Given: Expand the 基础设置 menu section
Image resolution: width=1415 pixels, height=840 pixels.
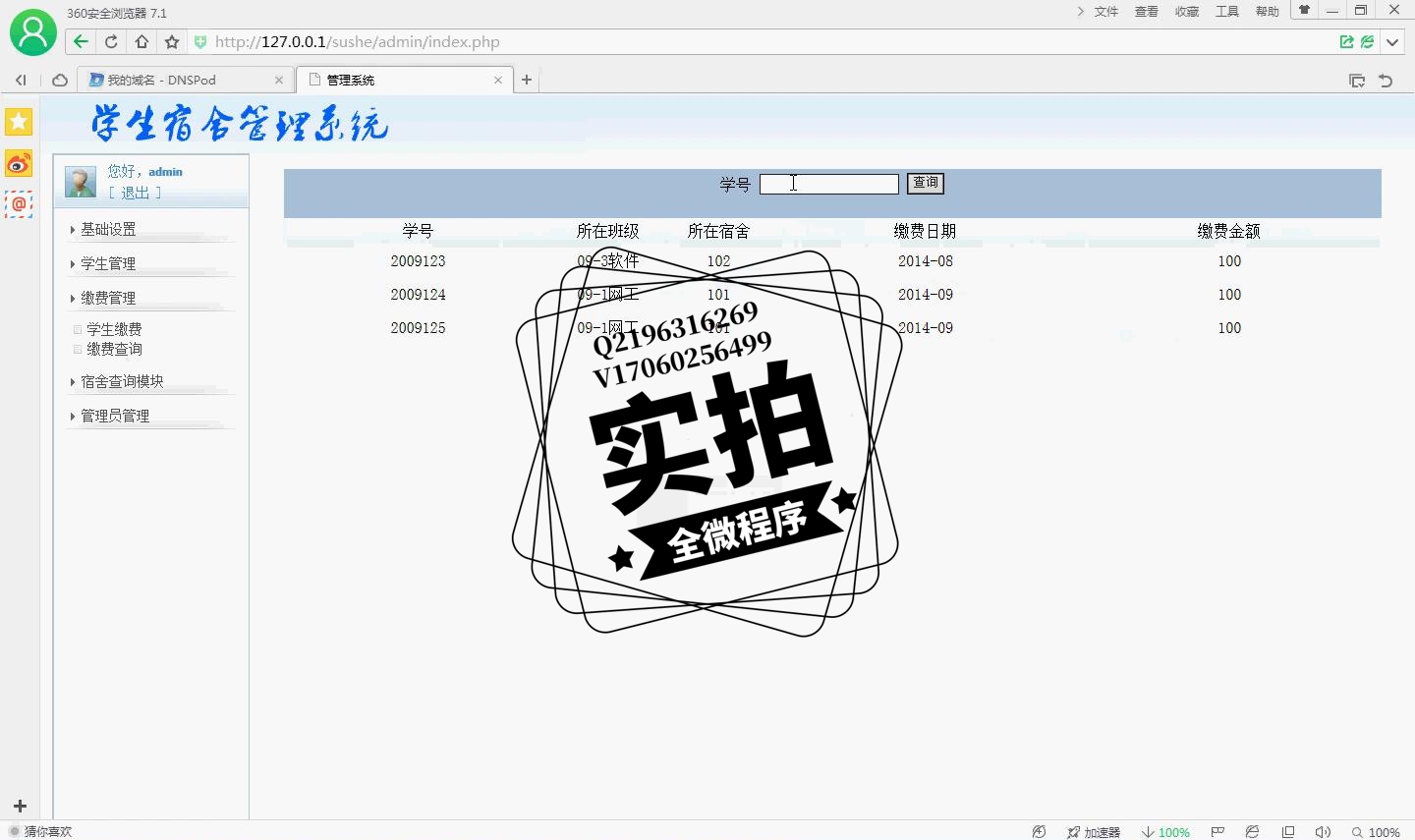Looking at the screenshot, I should [x=108, y=229].
